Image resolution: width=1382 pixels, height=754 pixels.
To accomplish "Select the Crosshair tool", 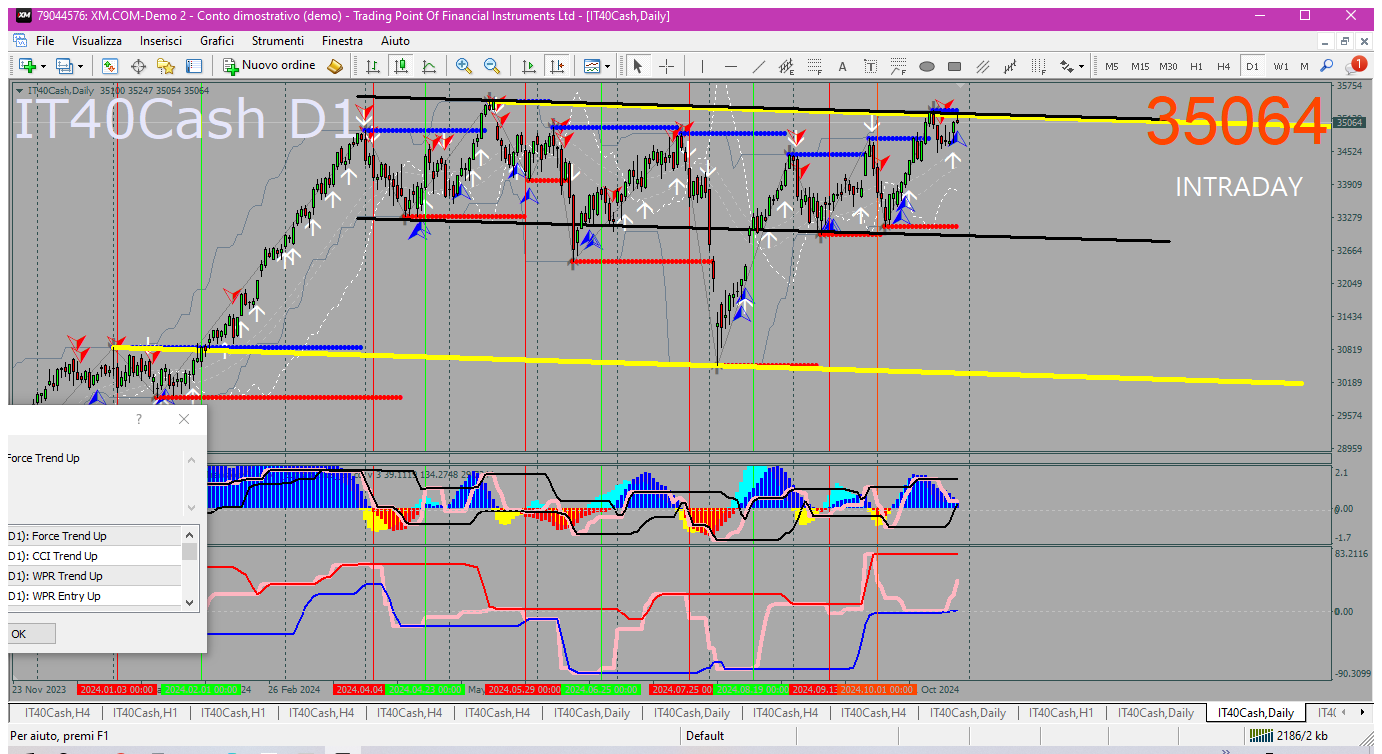I will (666, 66).
